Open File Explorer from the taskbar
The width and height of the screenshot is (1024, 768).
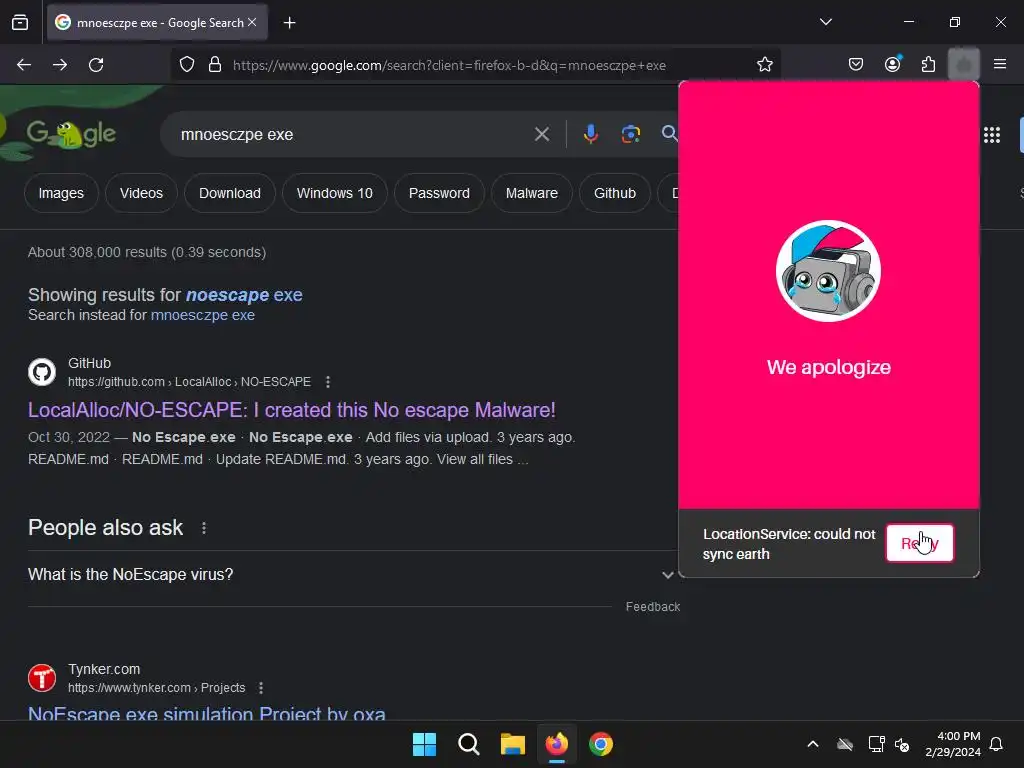(x=513, y=744)
